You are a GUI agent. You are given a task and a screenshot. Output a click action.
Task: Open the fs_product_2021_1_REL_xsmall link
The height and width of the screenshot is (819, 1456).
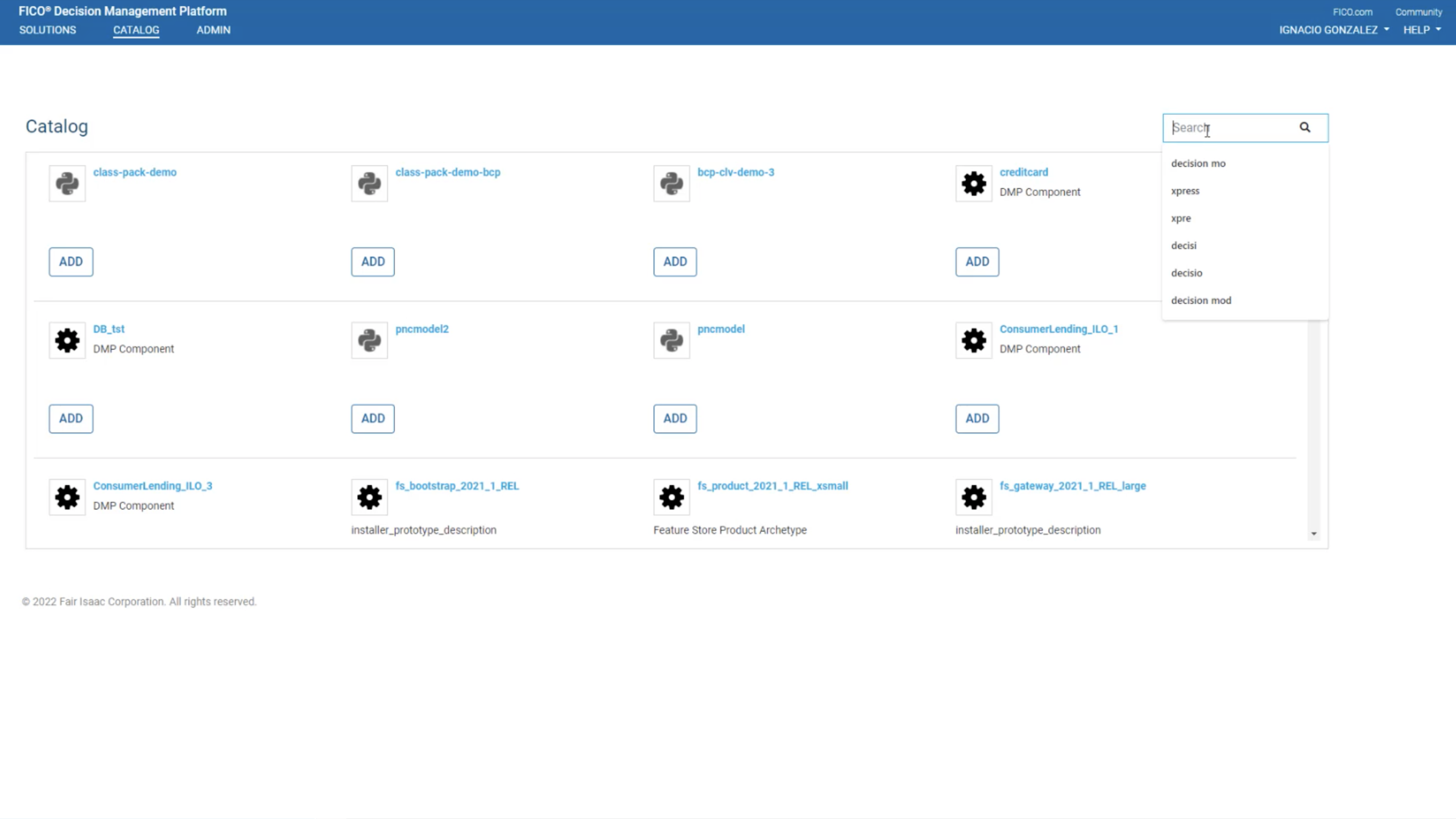pos(772,486)
